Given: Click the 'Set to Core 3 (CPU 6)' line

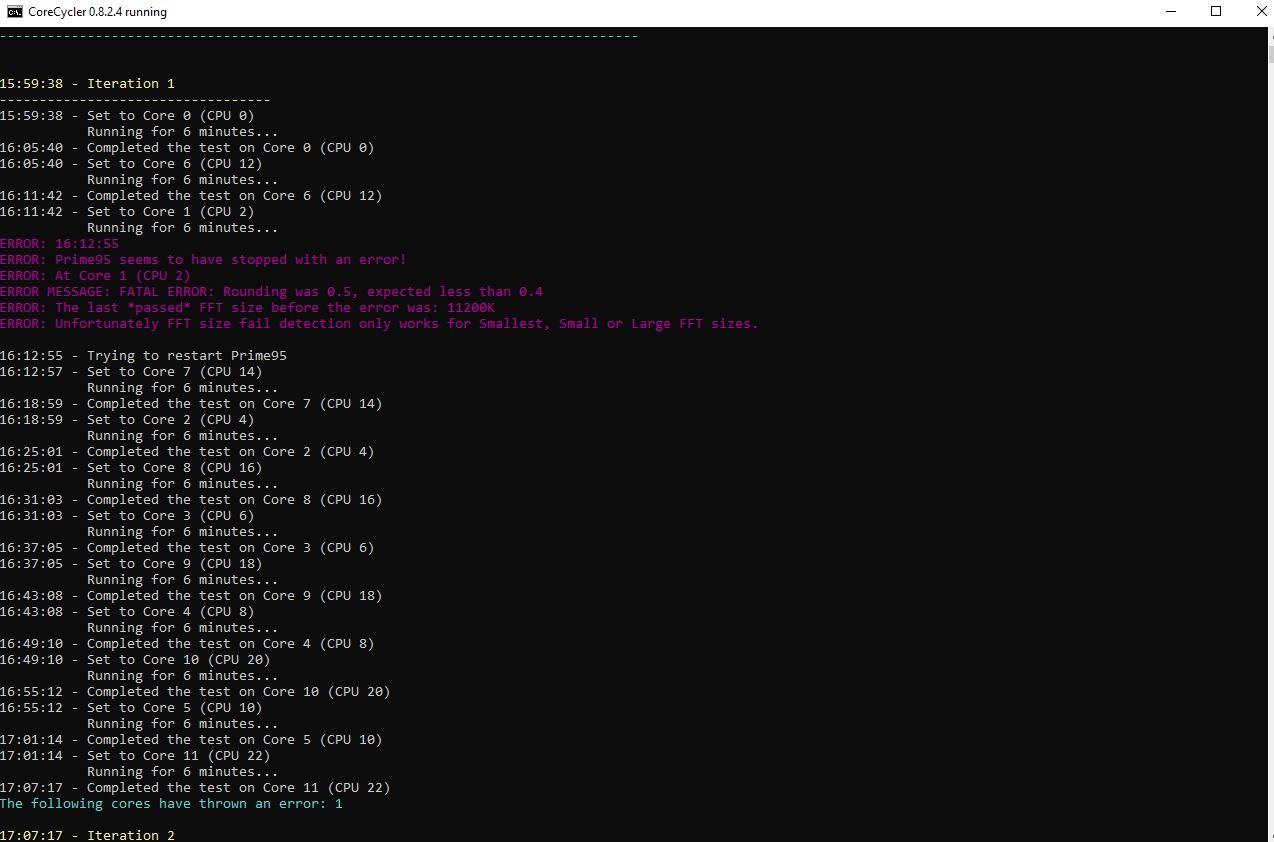Looking at the screenshot, I should pyautogui.click(x=127, y=516).
